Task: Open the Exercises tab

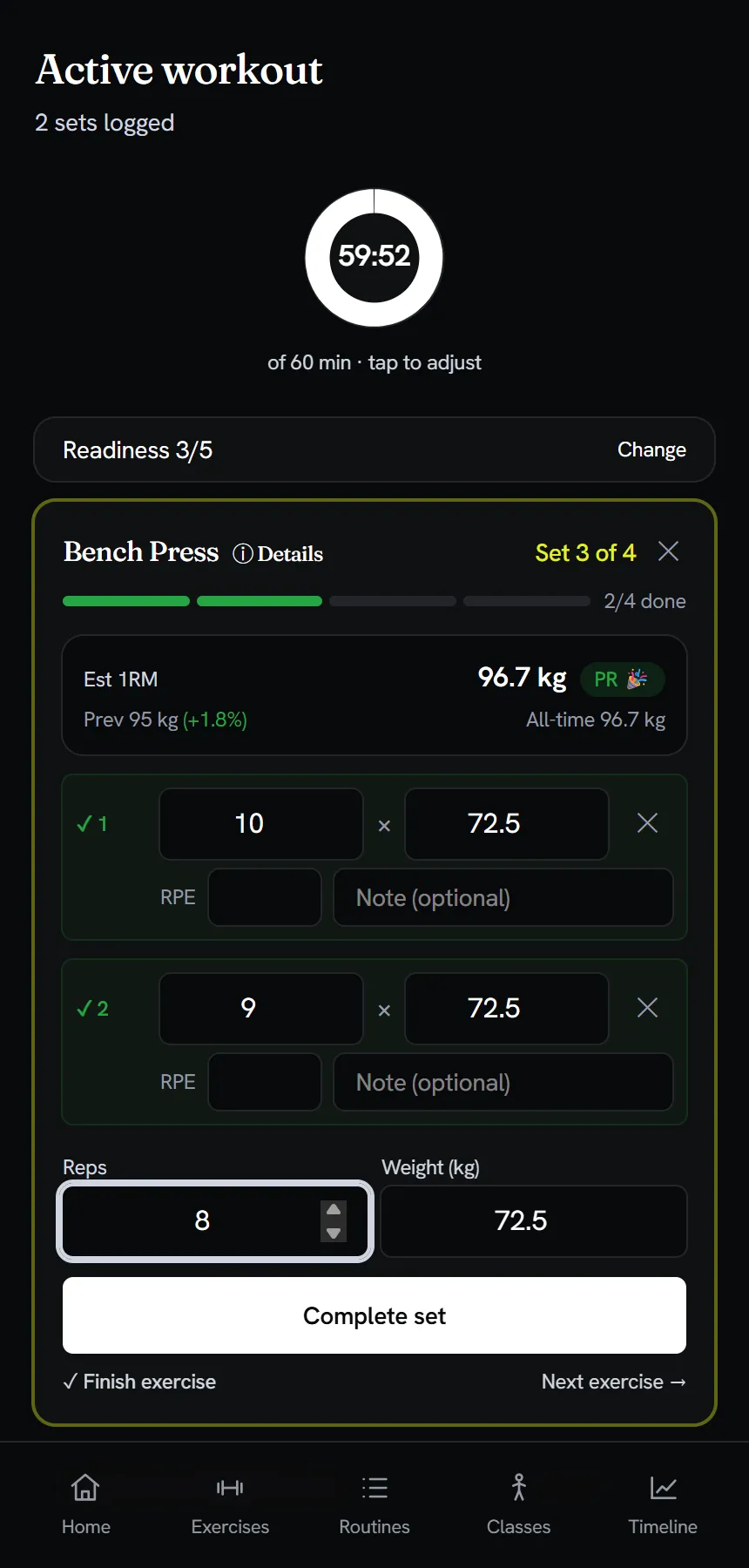Action: [x=230, y=1504]
